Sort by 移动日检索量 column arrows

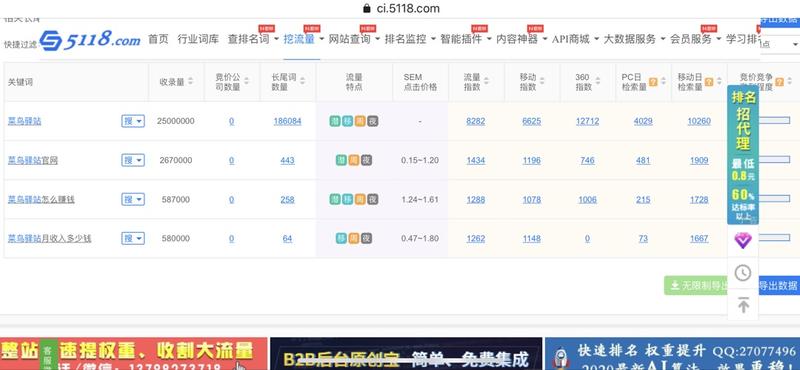point(719,82)
